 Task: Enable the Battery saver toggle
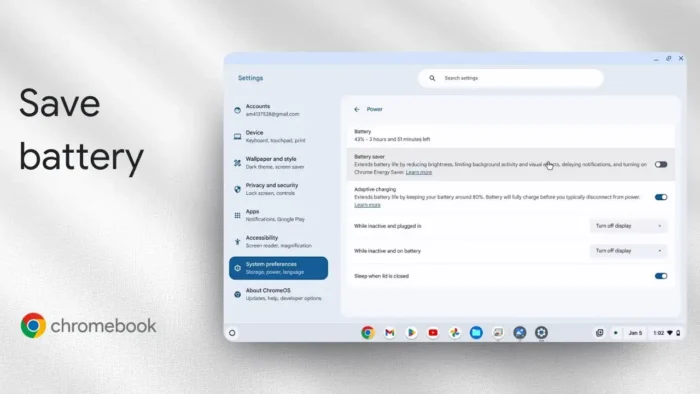(661, 165)
